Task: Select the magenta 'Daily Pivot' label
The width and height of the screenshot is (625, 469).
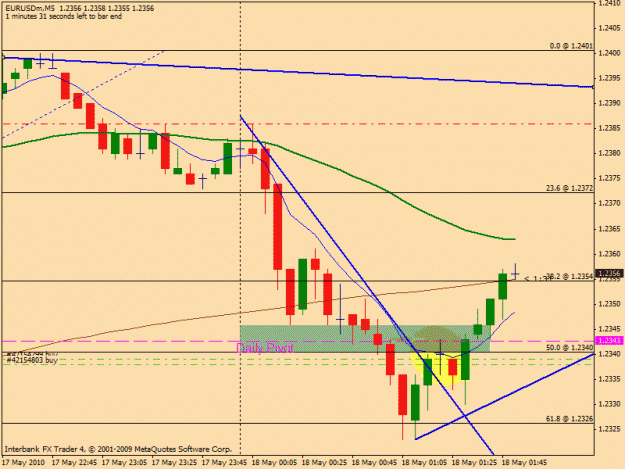Action: pyautogui.click(x=265, y=348)
